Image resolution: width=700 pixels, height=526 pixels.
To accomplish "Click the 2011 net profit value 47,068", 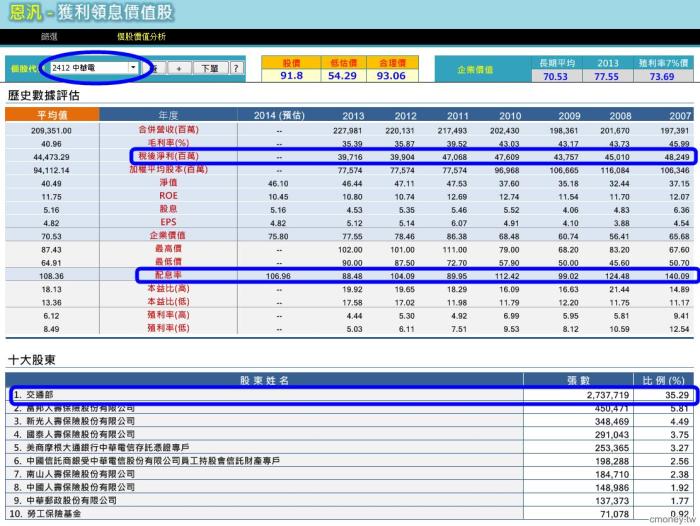I will 454,157.
